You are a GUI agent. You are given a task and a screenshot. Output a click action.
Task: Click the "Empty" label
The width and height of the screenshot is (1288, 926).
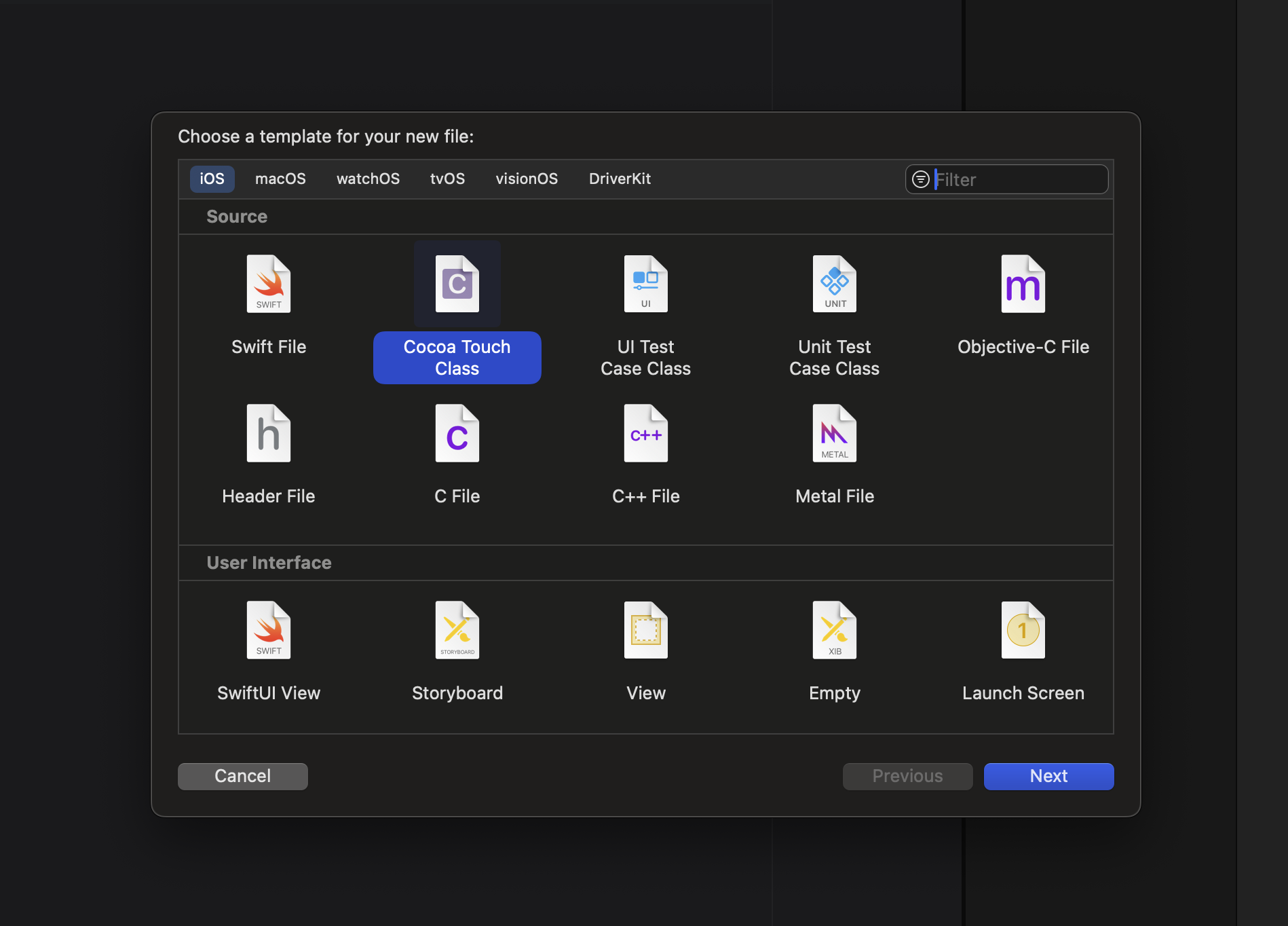(835, 693)
